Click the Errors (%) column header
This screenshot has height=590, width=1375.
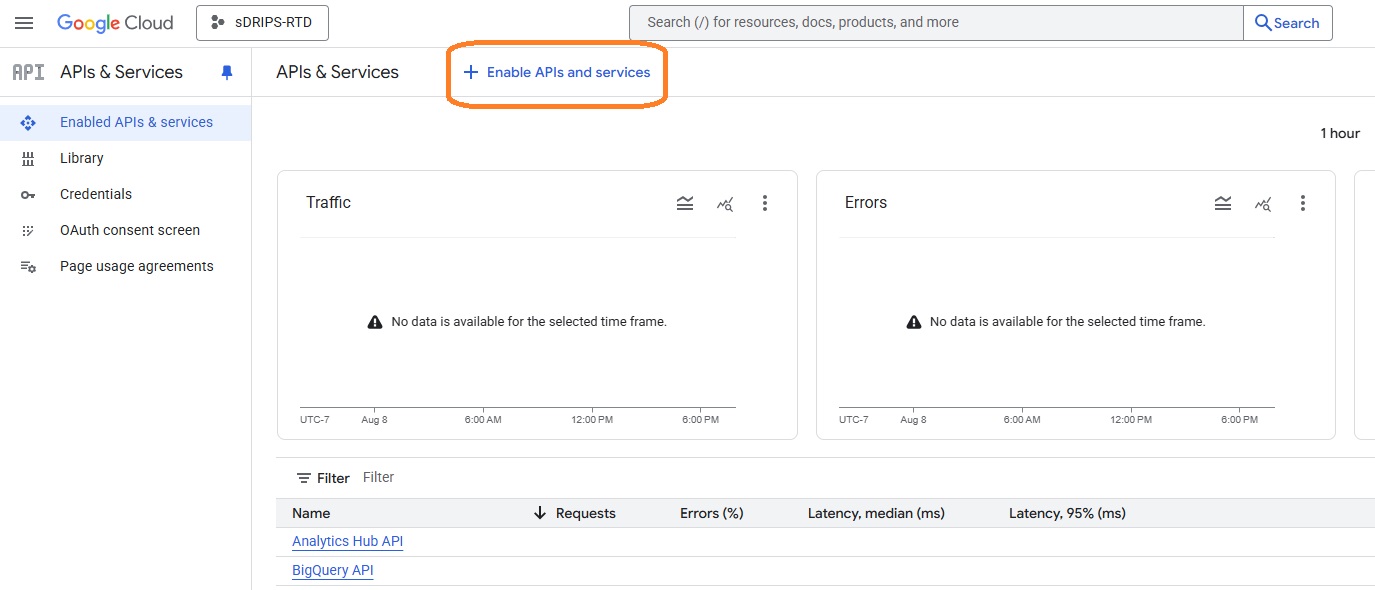coord(712,513)
